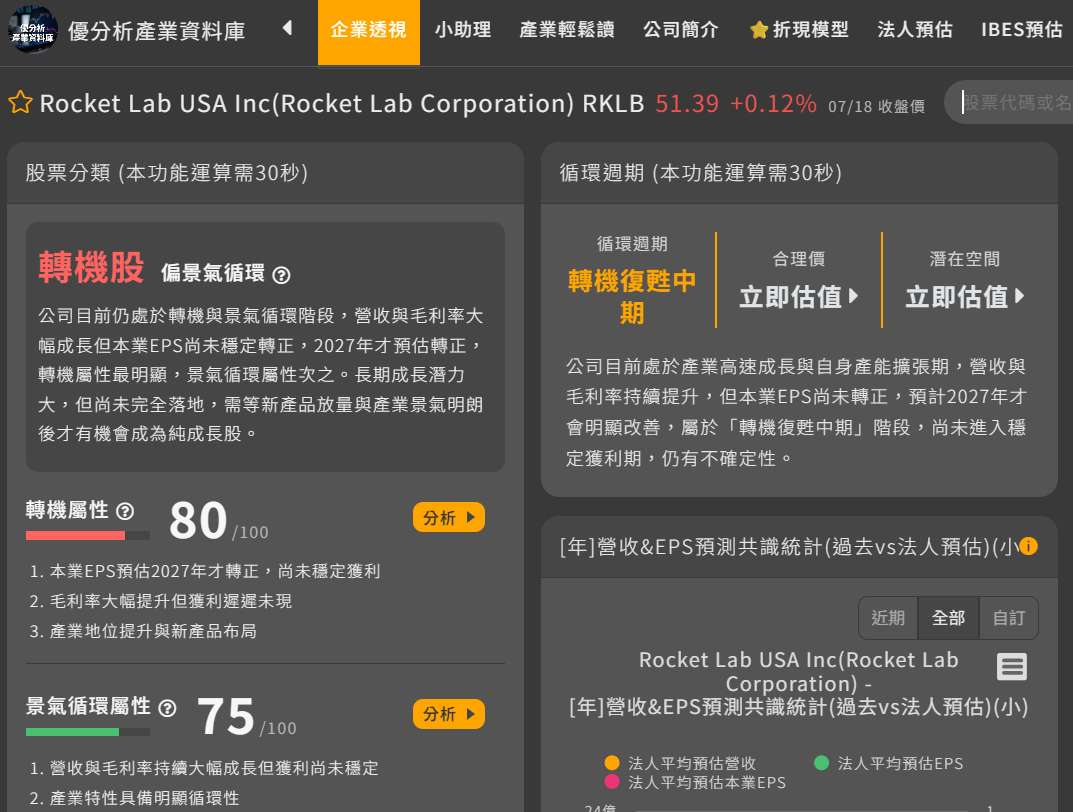1073x812 pixels.
Task: Select the 近期 range option
Action: coord(888,618)
